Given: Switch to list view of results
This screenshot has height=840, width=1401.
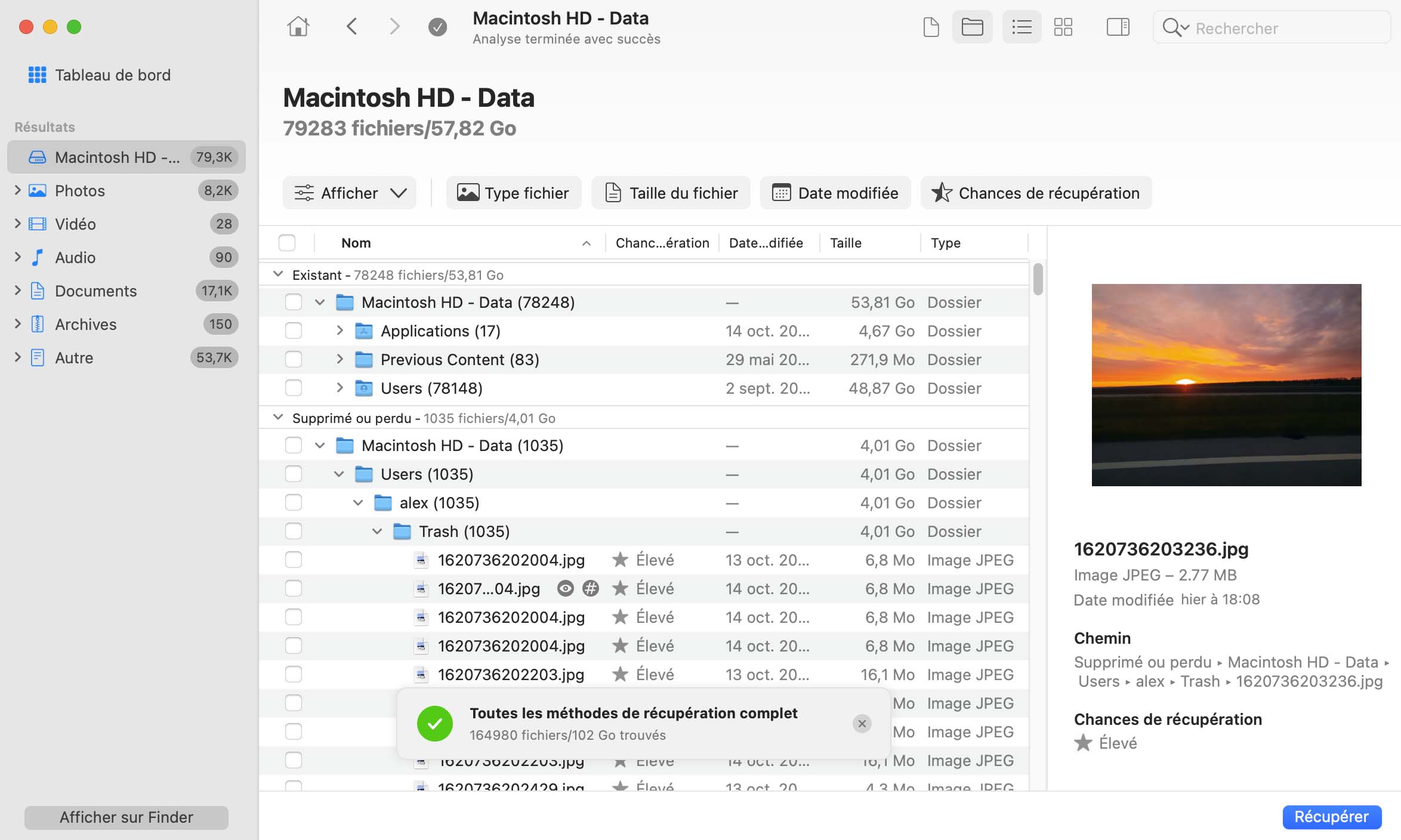Looking at the screenshot, I should click(x=1022, y=27).
